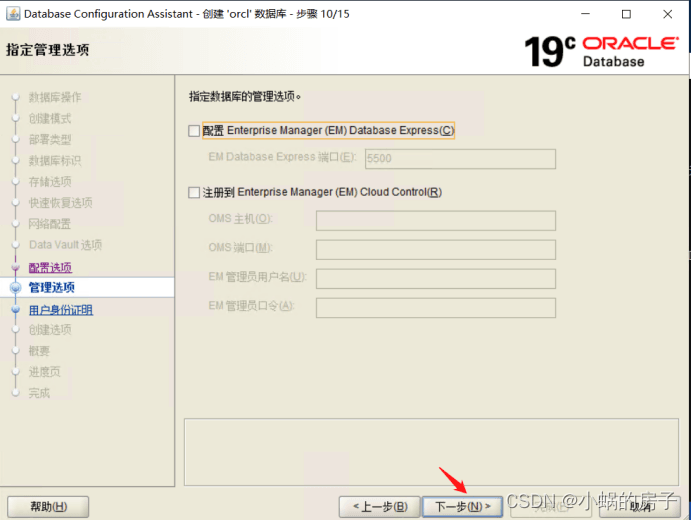Click the OMS host input field

[x=436, y=220]
